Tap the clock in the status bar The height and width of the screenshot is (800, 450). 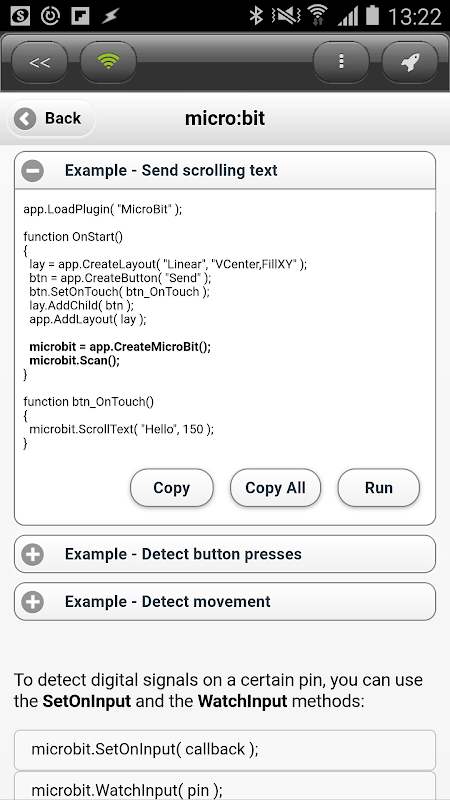point(414,16)
